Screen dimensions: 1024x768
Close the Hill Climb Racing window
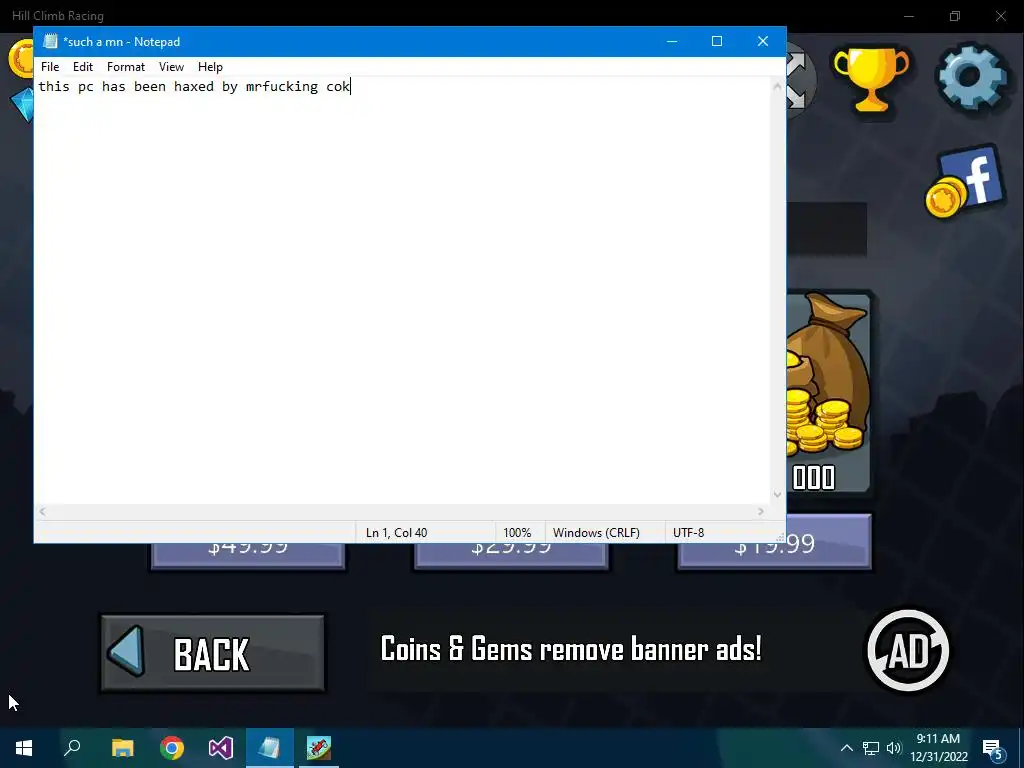point(1000,16)
